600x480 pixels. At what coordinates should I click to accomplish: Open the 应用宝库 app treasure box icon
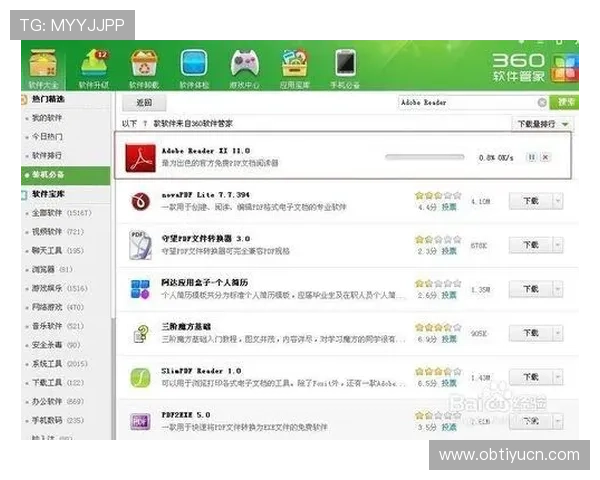pyautogui.click(x=294, y=68)
